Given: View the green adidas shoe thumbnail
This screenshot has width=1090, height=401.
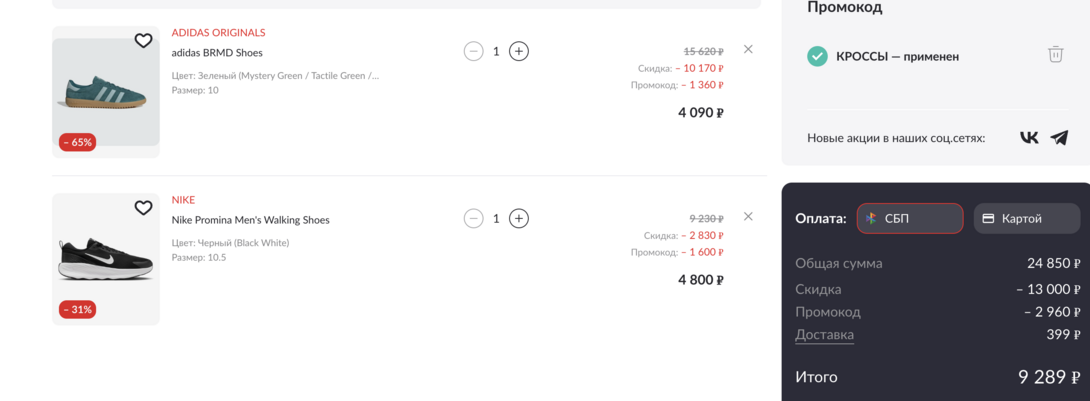Looking at the screenshot, I should pos(106,92).
